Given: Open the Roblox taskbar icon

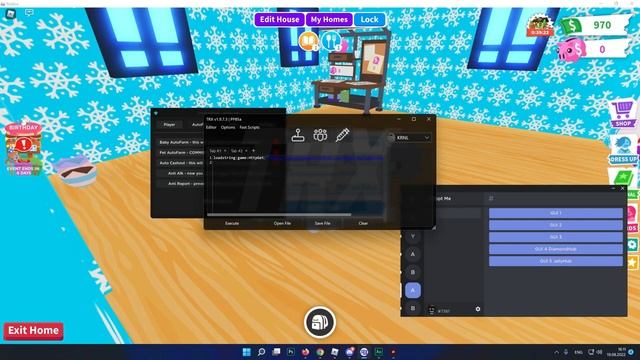Looking at the screenshot, I should 335,352.
